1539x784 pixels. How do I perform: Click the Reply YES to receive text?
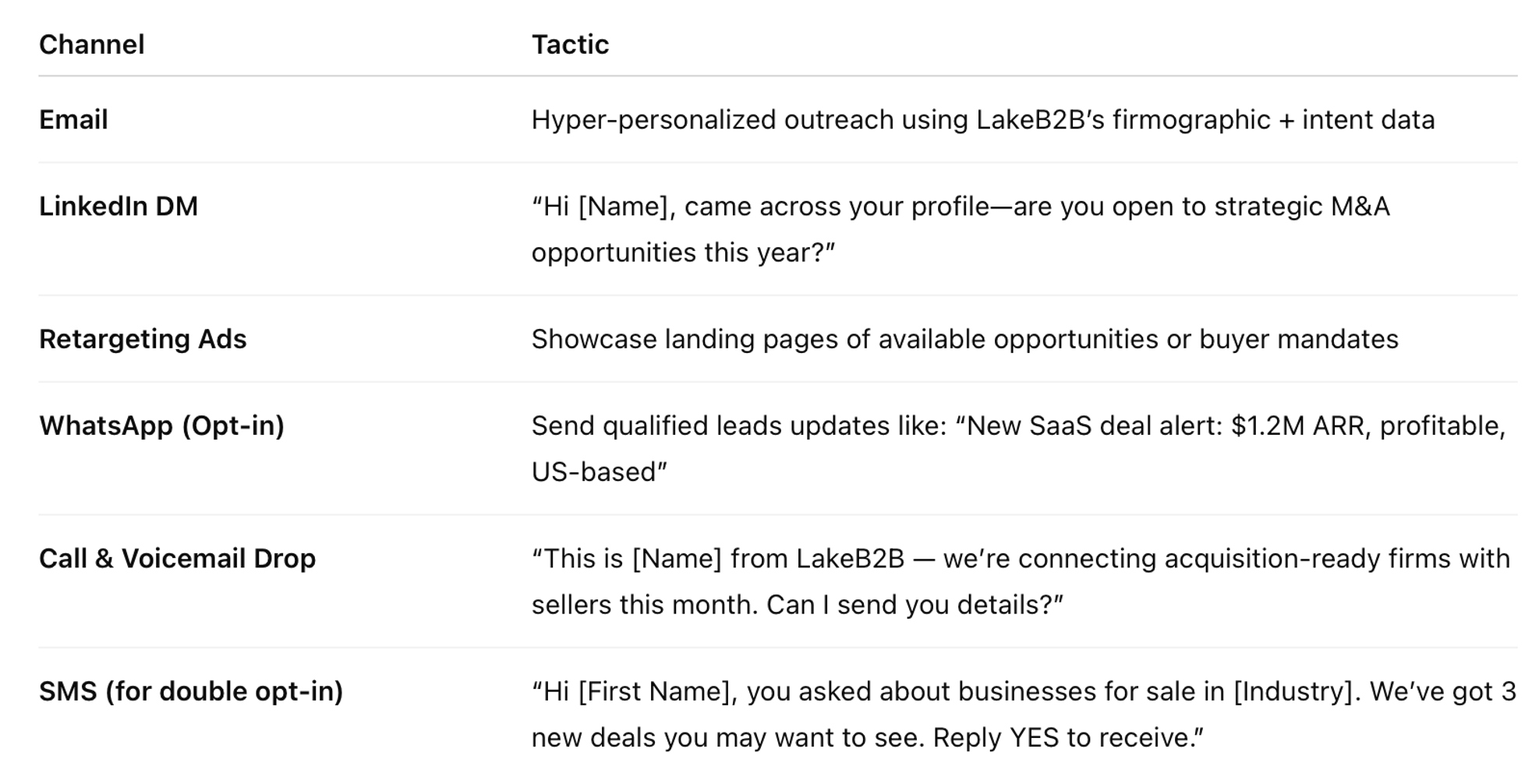tap(1068, 737)
